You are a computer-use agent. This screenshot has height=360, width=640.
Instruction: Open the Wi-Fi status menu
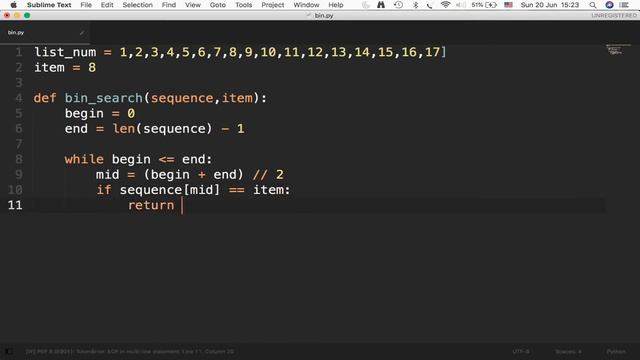445,5
